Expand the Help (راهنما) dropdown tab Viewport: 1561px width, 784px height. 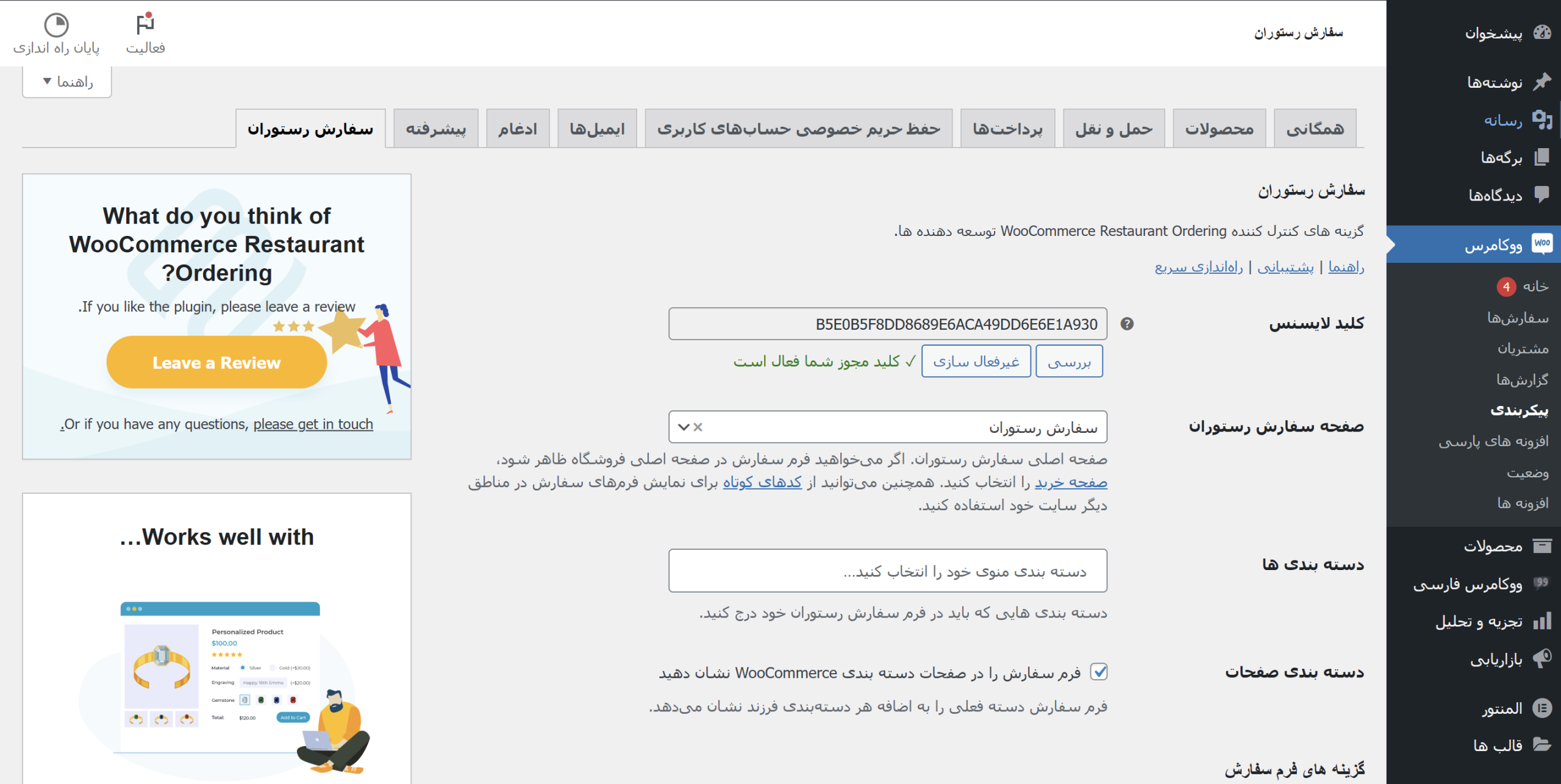(67, 82)
